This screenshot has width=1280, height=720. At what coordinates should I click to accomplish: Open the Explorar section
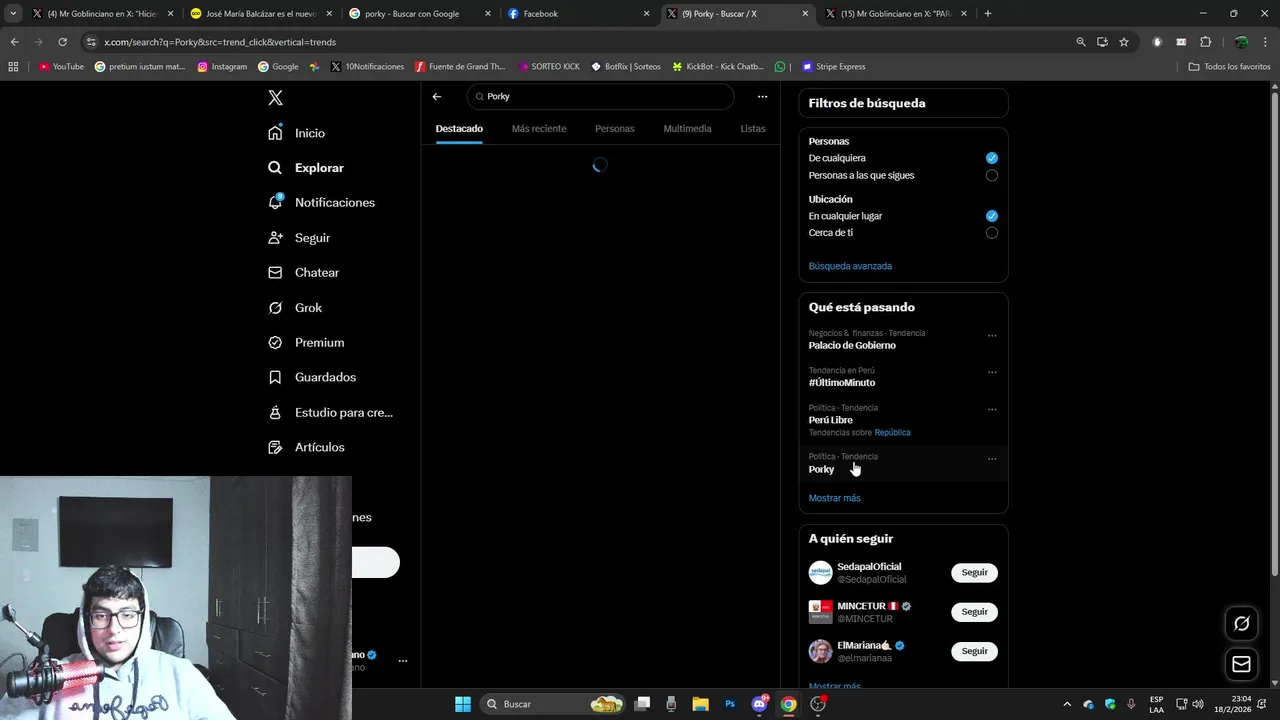tap(306, 168)
